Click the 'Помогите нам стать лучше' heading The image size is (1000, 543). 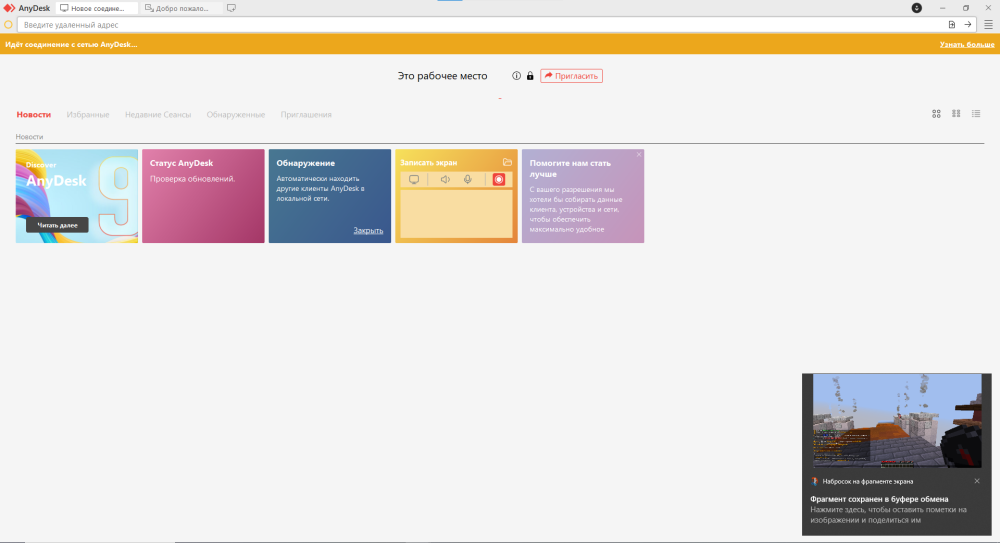[x=570, y=168]
